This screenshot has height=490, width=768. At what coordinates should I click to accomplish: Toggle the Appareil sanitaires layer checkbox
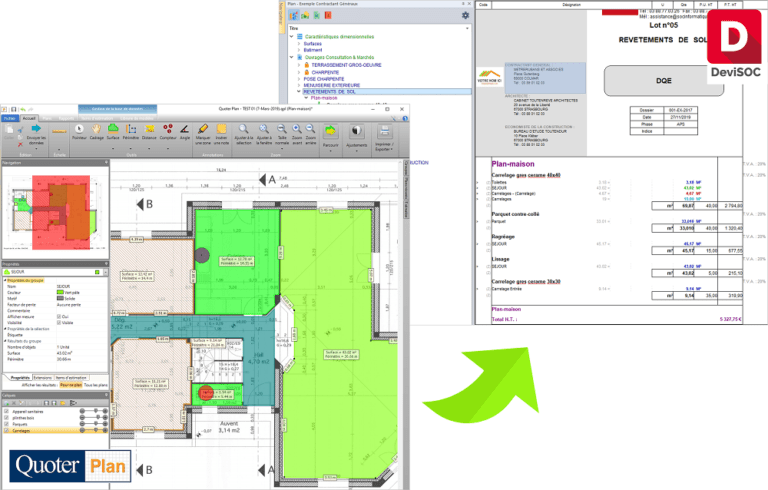[x=6, y=412]
